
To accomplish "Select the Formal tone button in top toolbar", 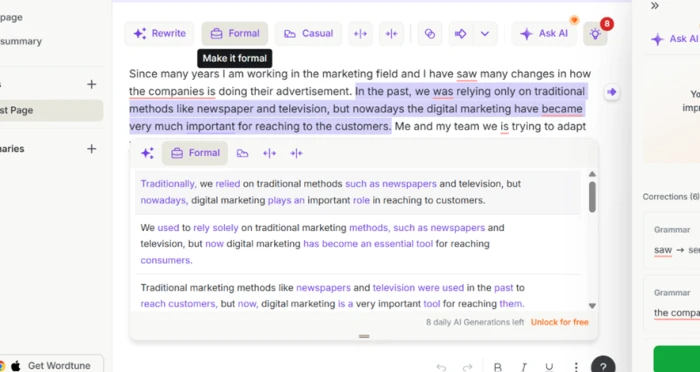I will [x=235, y=33].
